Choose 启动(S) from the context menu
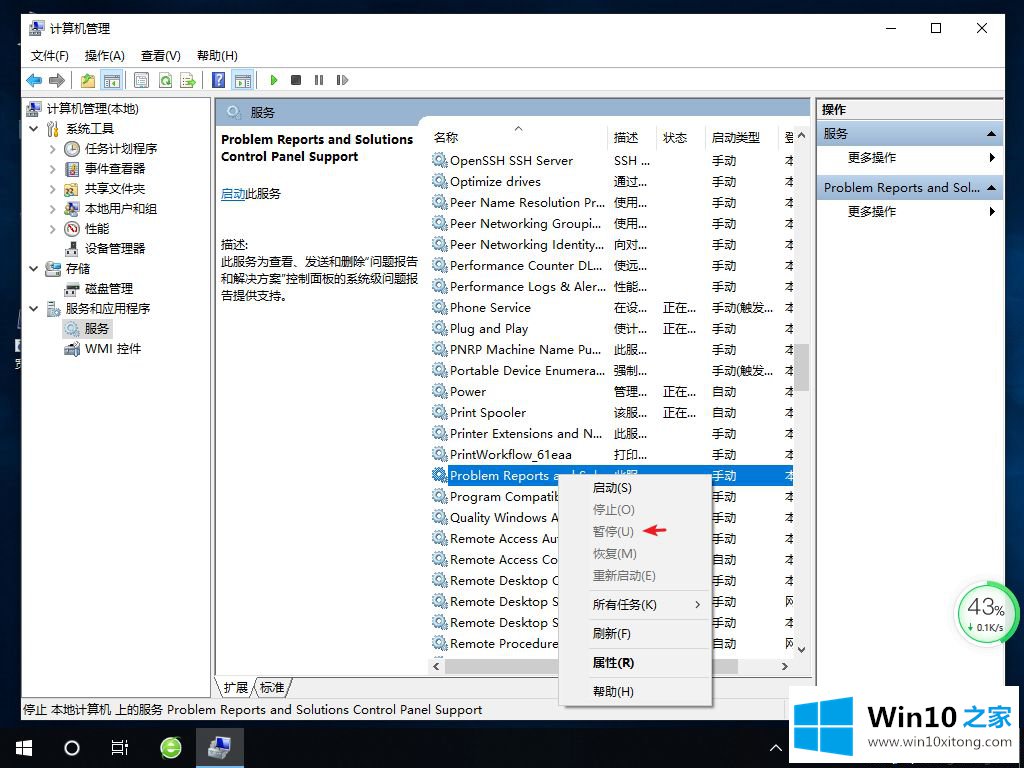The width and height of the screenshot is (1024, 768). point(612,488)
